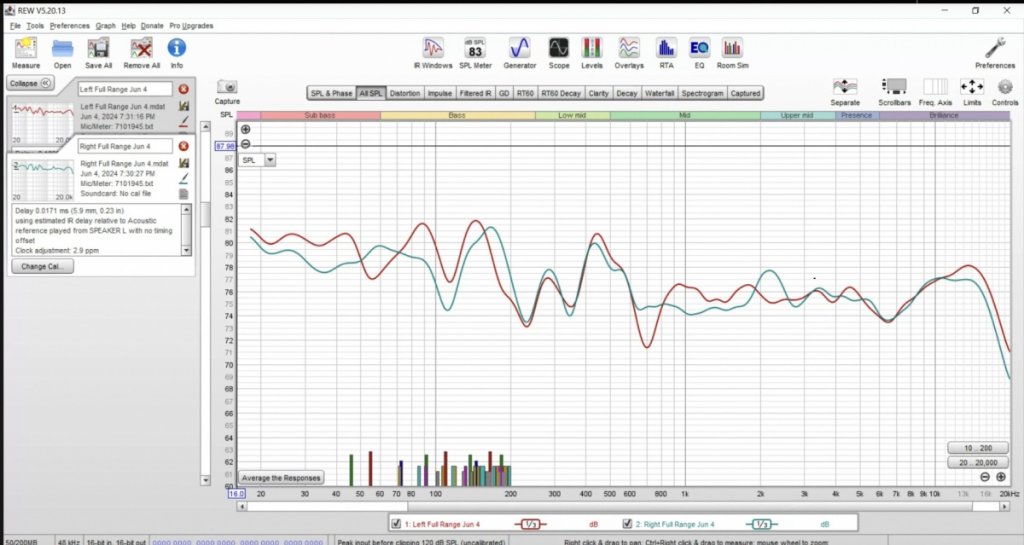Open the Graph menu
Viewport: 1024px width, 545px height.
click(x=106, y=25)
